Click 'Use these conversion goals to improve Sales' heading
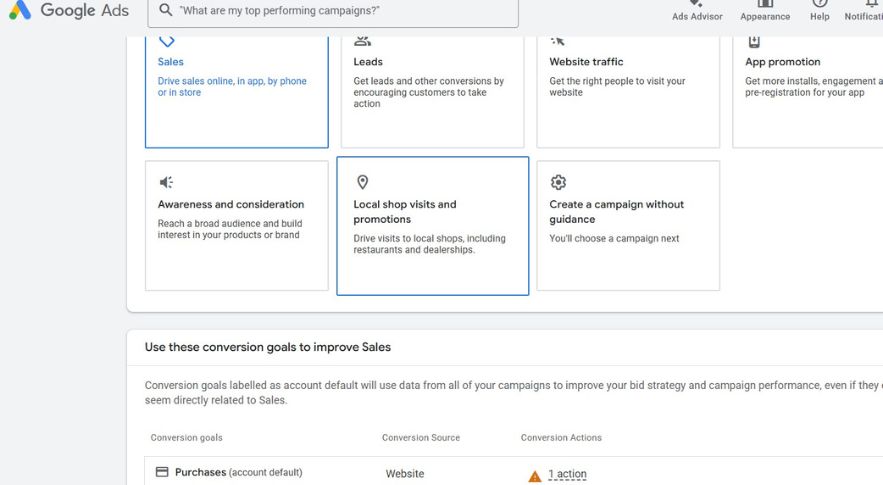The height and width of the screenshot is (485, 883). pos(267,347)
